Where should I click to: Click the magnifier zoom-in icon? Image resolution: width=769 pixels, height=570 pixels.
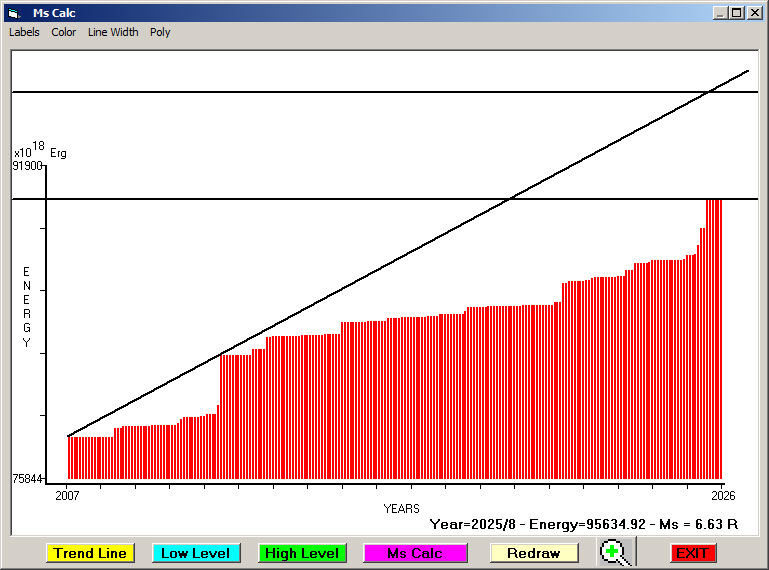(x=615, y=553)
